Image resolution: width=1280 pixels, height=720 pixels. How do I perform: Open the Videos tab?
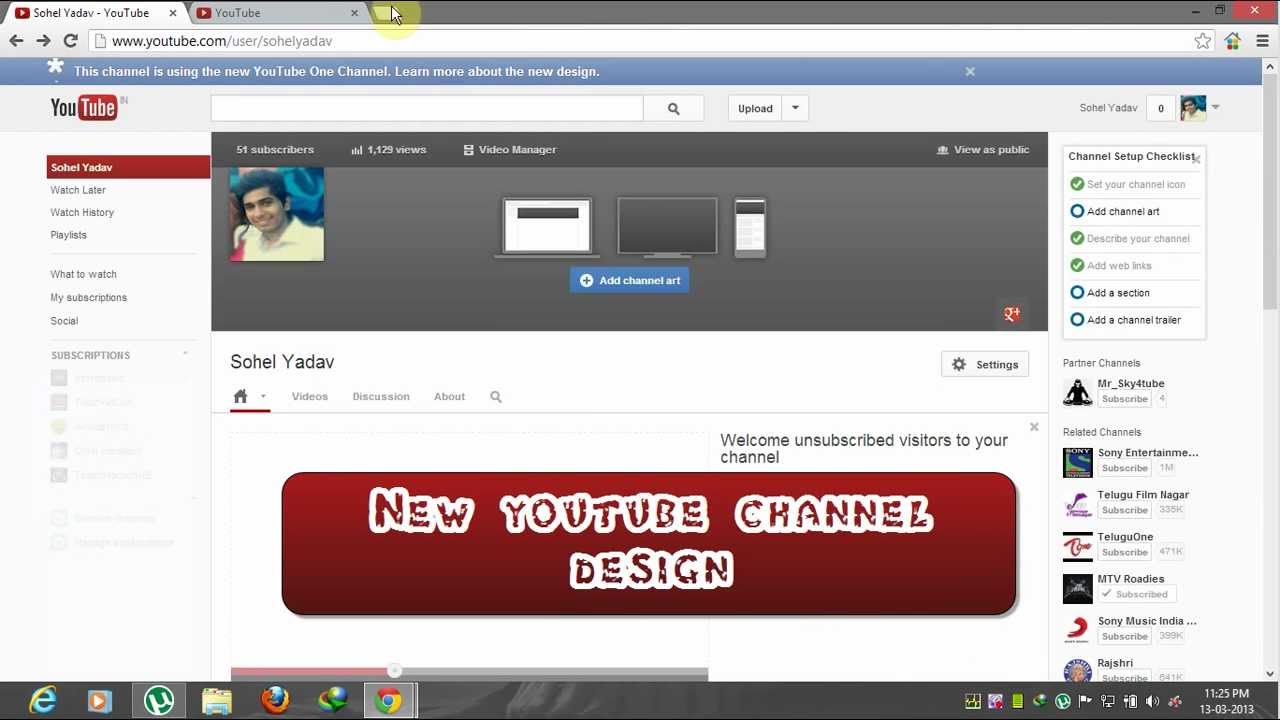309,396
